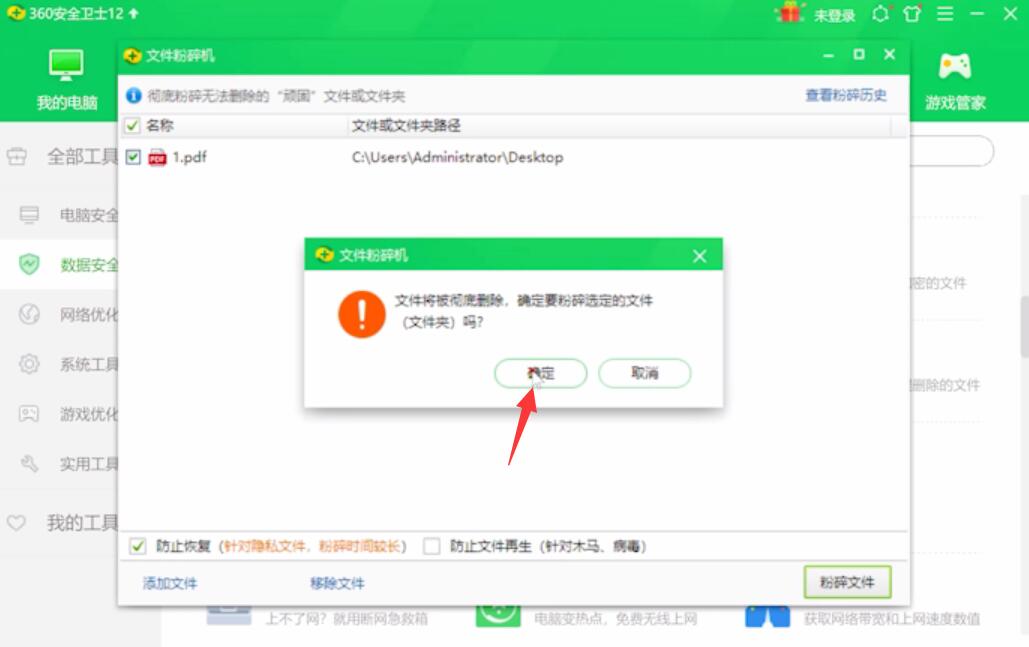Toggle the select-all 名称 header checkbox
Image resolution: width=1029 pixels, height=647 pixels.
click(x=133, y=125)
